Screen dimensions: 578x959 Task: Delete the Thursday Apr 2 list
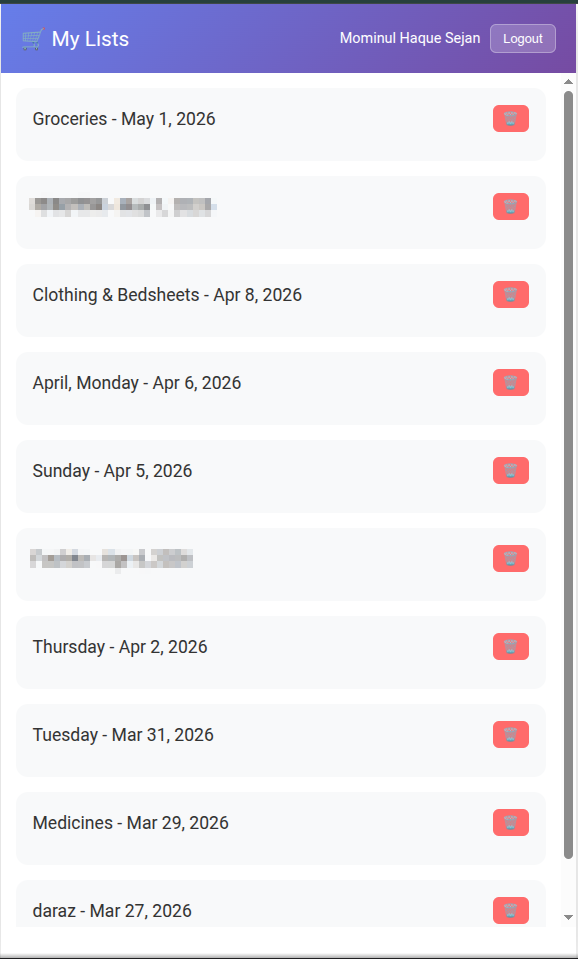point(511,646)
